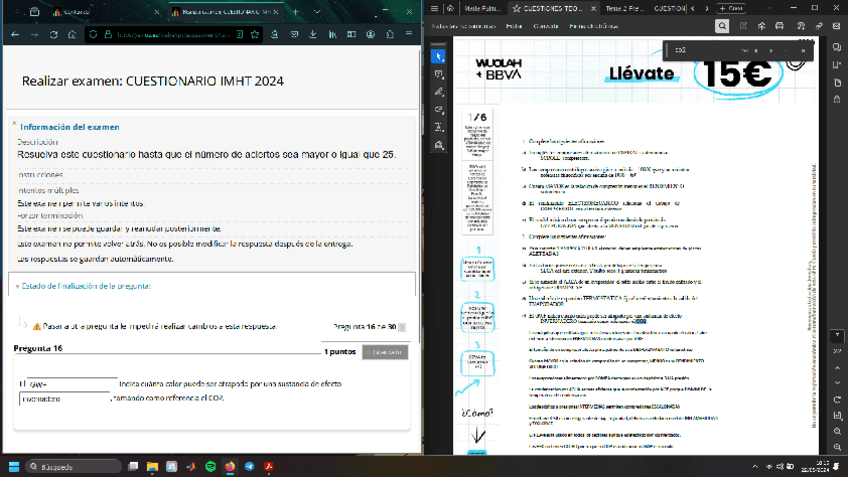Open the browser downloads panel
Screen dimensions: 848x477
click(313, 34)
